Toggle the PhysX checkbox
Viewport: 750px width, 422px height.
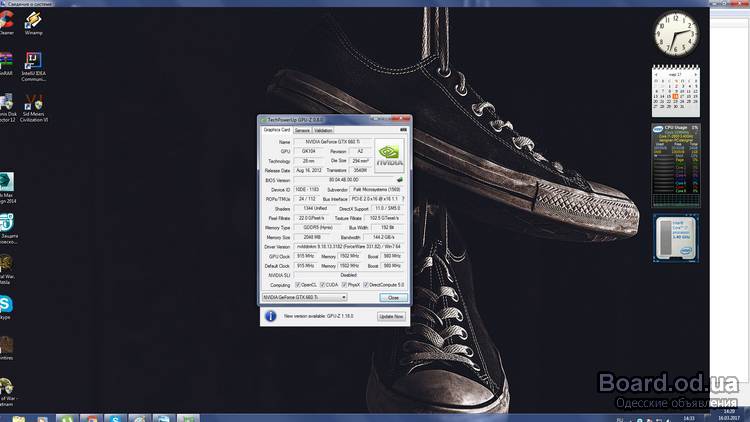344,285
